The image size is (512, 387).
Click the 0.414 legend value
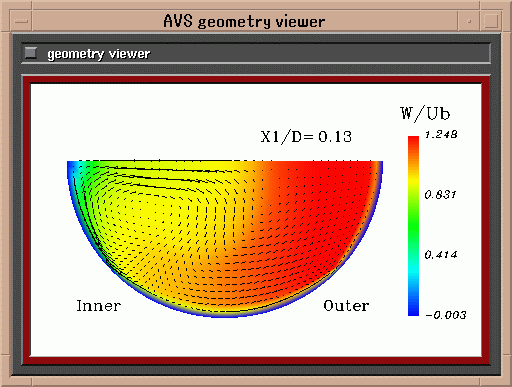pos(441,255)
